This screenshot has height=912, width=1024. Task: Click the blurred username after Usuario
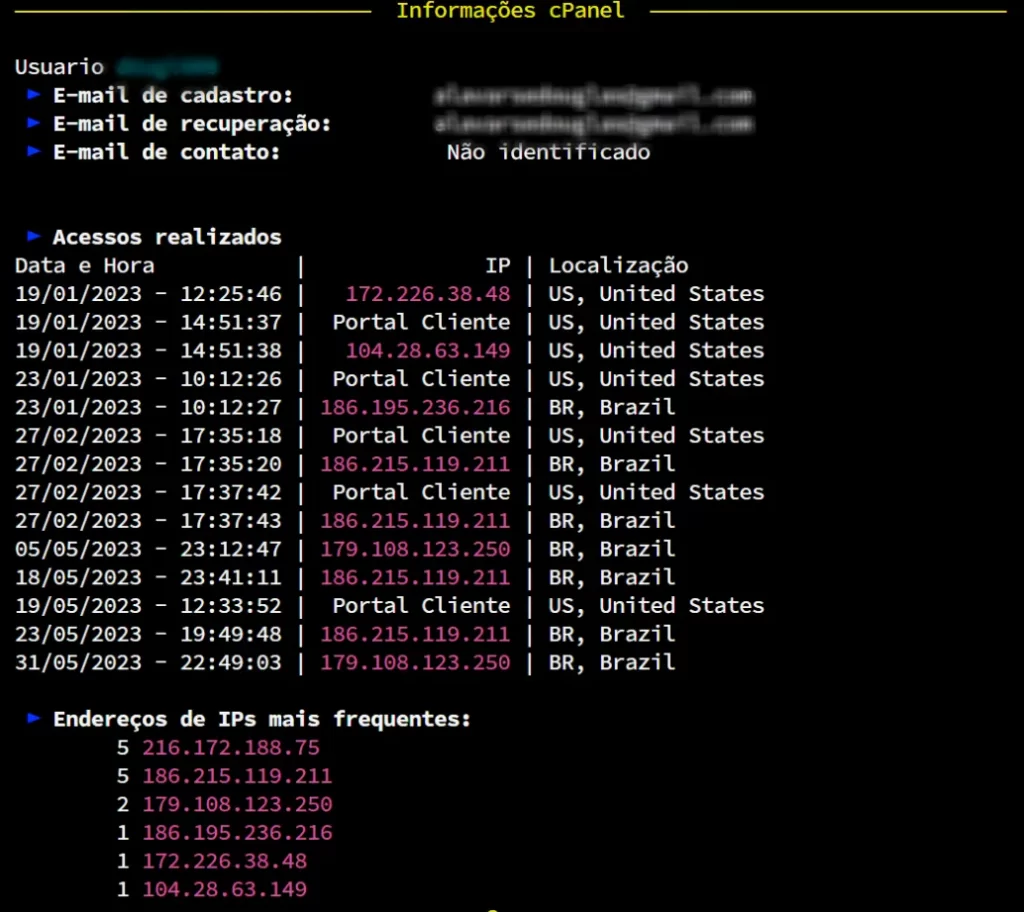click(168, 67)
